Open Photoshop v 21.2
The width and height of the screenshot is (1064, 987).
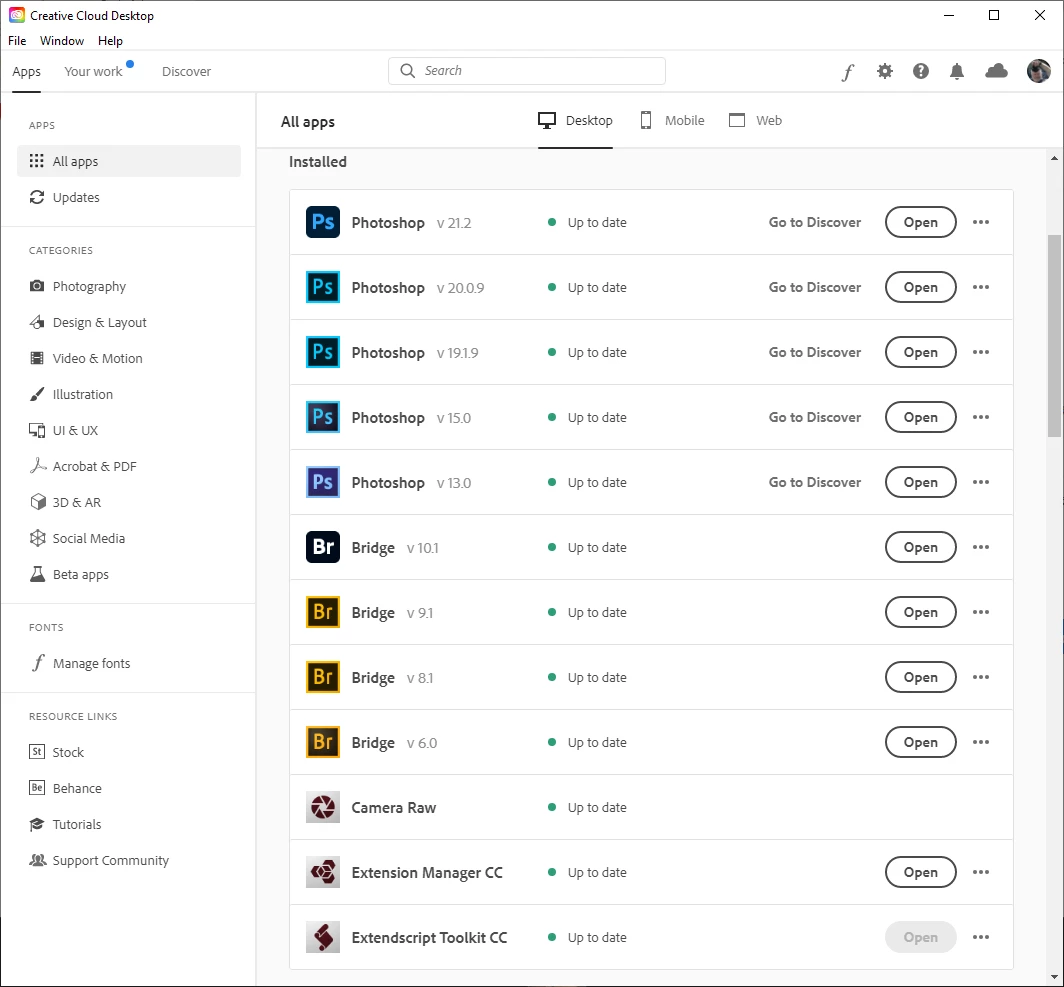click(x=920, y=222)
